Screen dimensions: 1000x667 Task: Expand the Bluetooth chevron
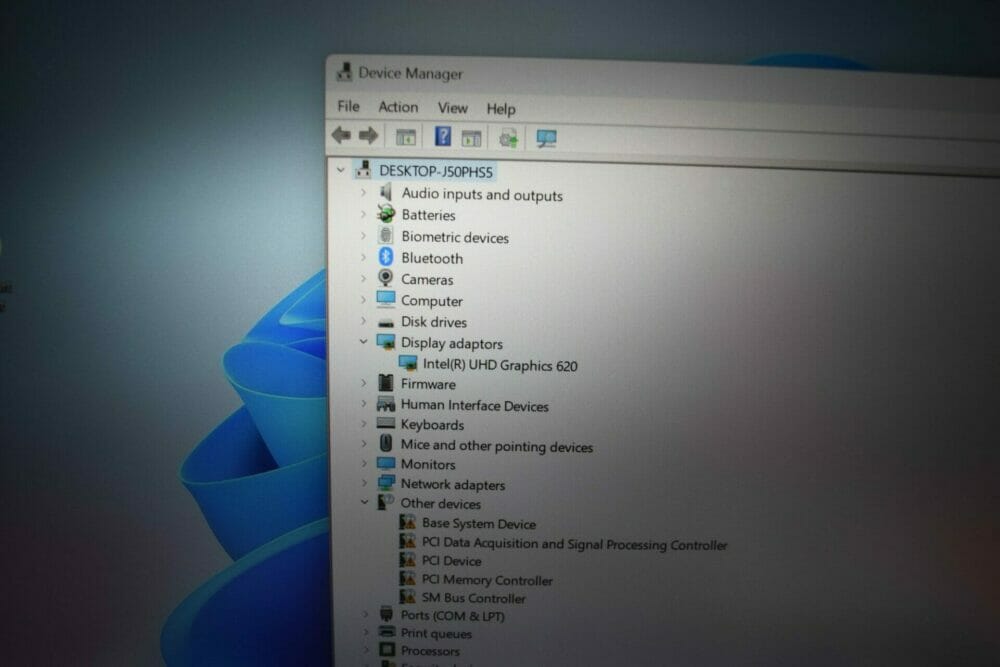(363, 257)
